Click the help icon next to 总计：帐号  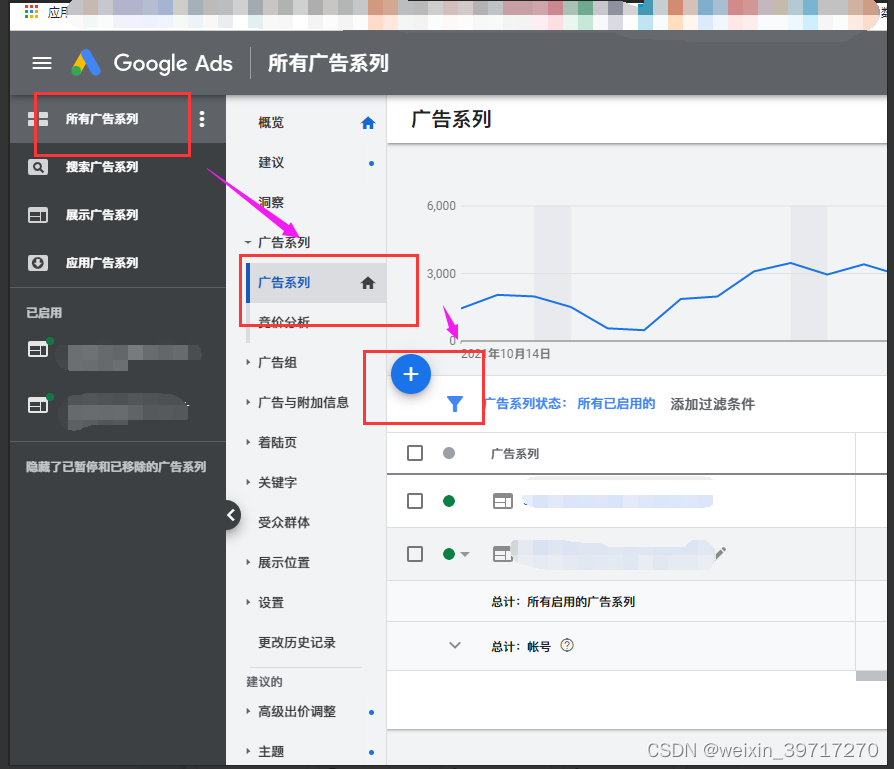(567, 645)
